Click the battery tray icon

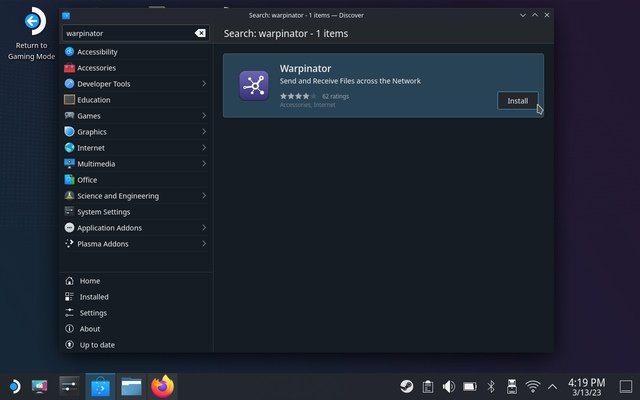click(470, 386)
